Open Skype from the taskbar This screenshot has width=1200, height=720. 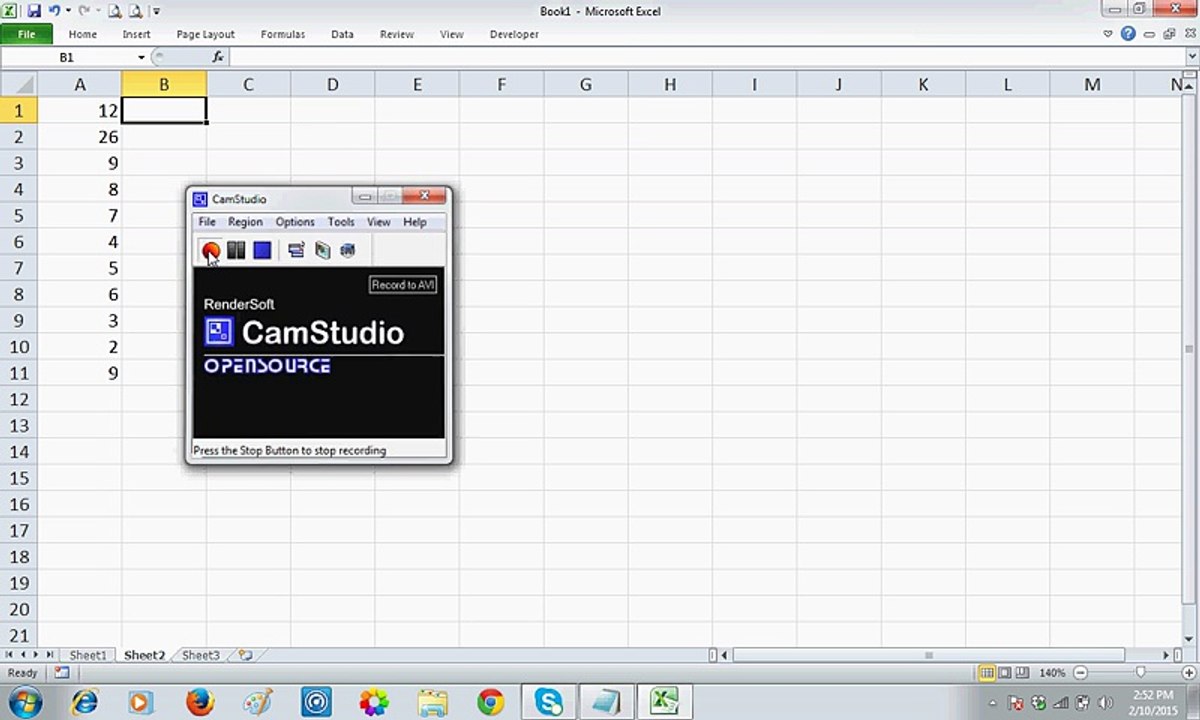pos(548,702)
